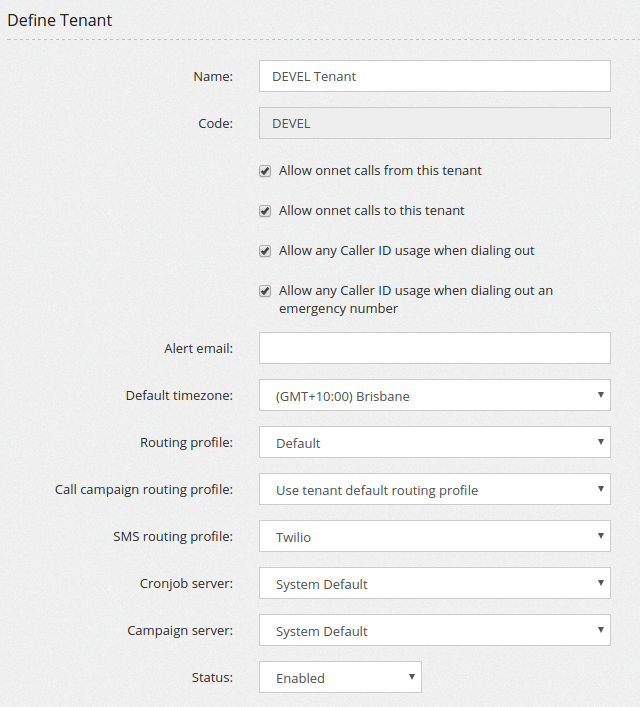Change the Status dropdown from Enabled
Image resolution: width=640 pixels, height=707 pixels.
(x=340, y=677)
